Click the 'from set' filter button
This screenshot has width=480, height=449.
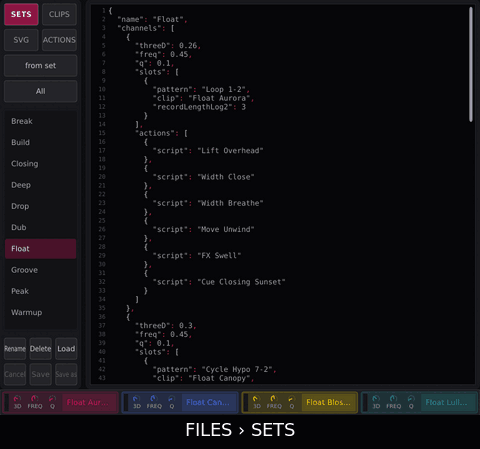click(x=40, y=66)
